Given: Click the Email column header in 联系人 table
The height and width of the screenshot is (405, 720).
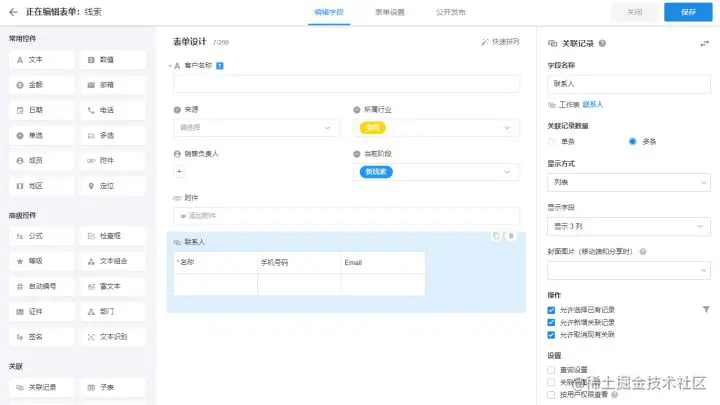Looking at the screenshot, I should click(382, 263).
